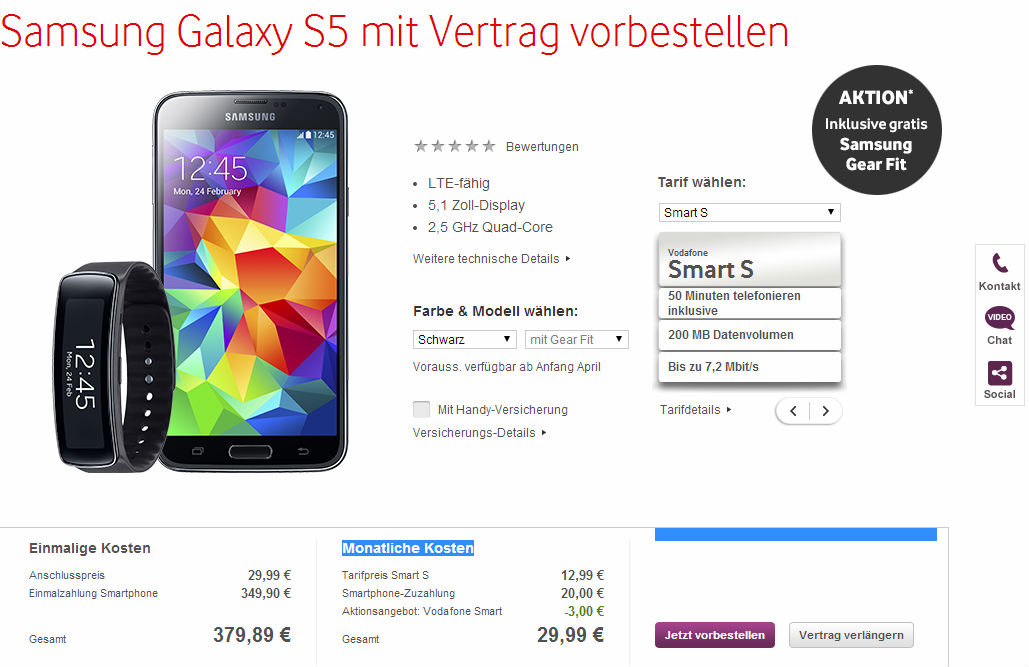Click the Aktion Gear Fit badge

click(x=877, y=130)
